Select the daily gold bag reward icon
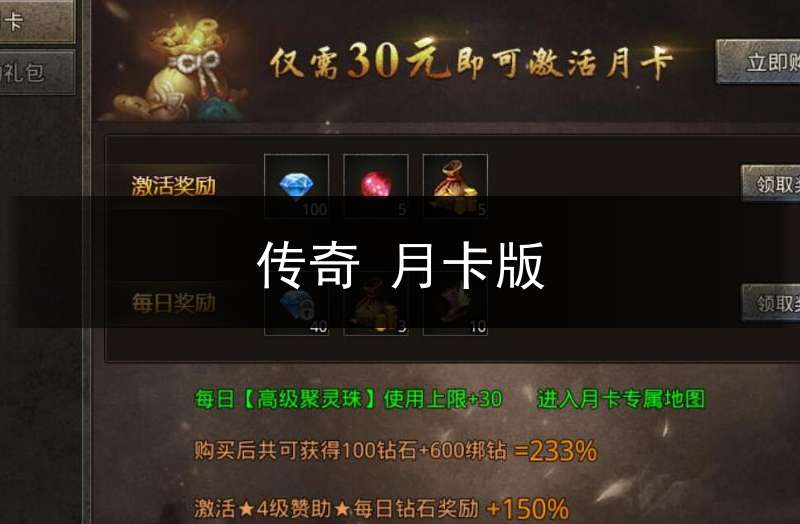The height and width of the screenshot is (524, 800). (x=376, y=304)
